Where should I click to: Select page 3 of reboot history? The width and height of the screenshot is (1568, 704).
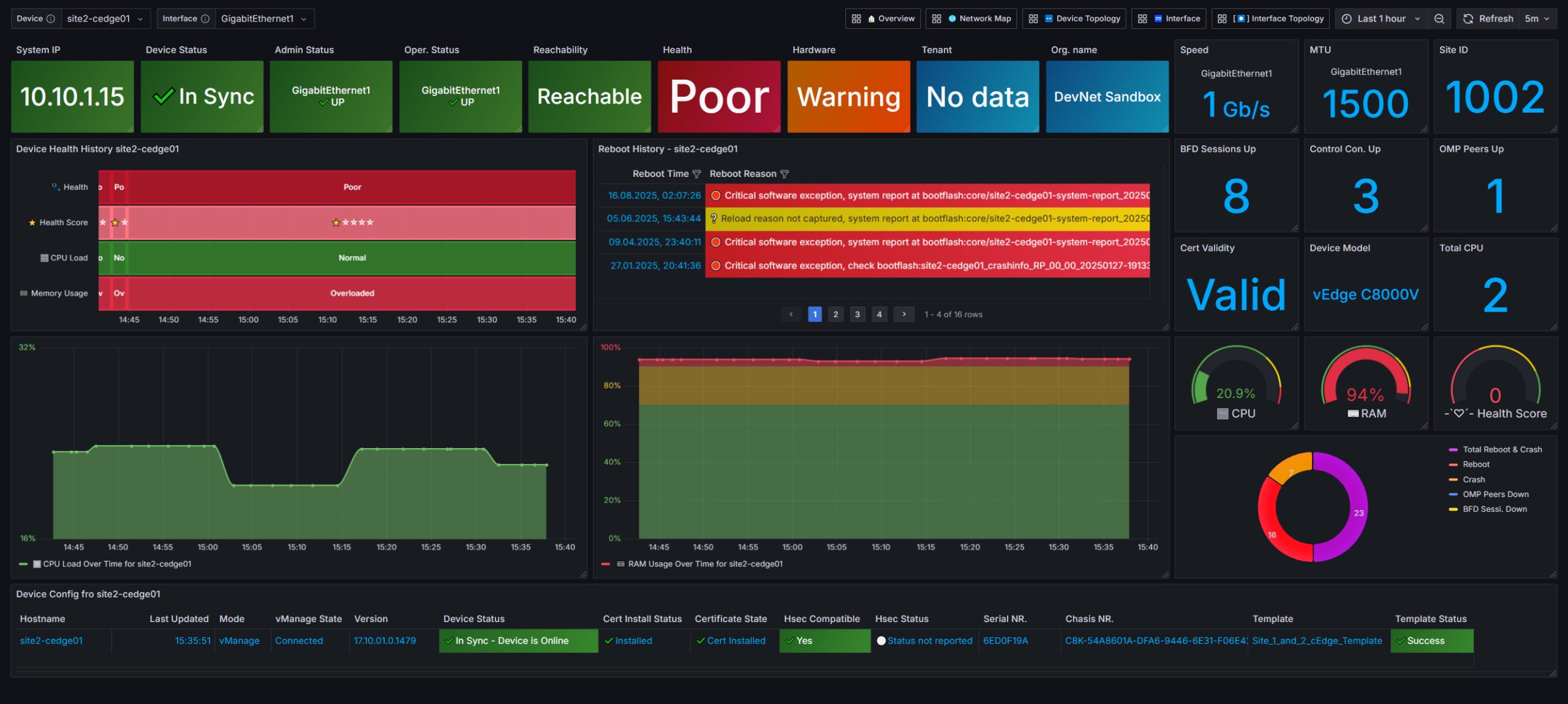coord(858,314)
